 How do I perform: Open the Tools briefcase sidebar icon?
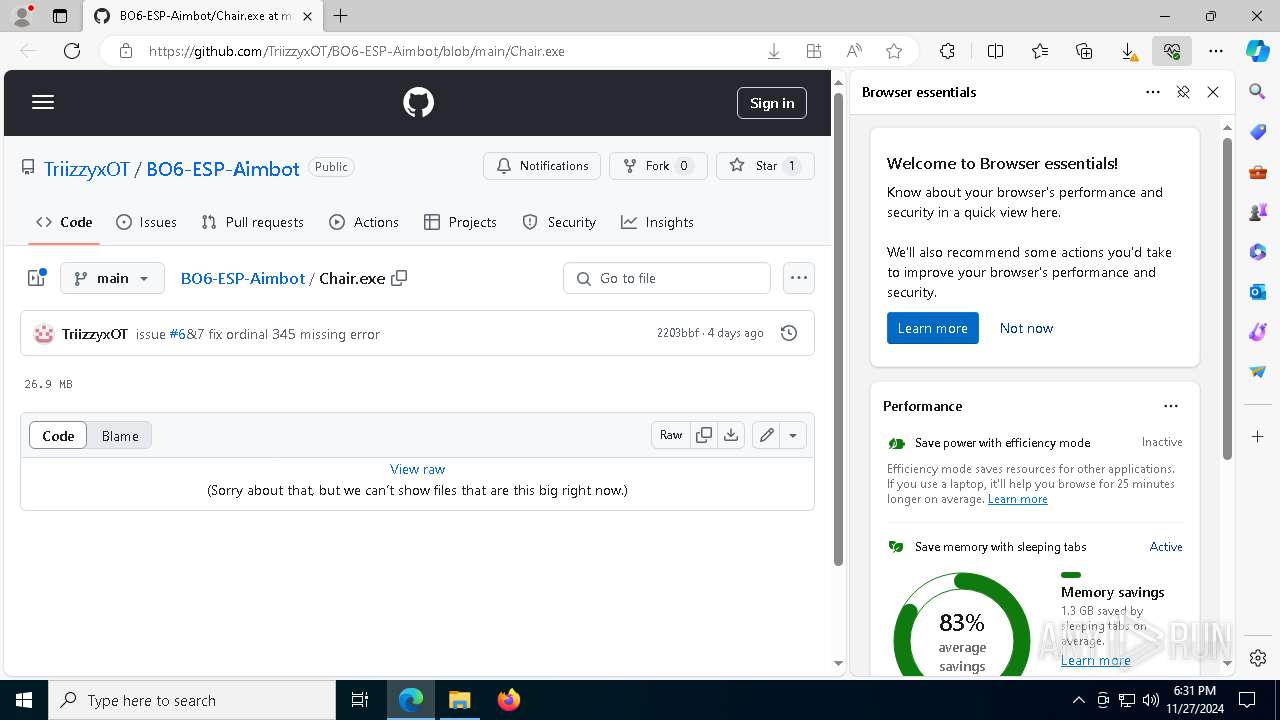click(1258, 172)
